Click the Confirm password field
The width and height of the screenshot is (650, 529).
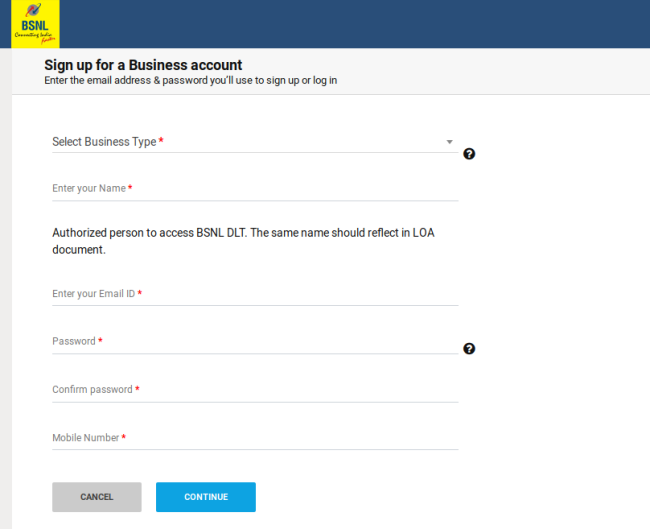point(255,389)
